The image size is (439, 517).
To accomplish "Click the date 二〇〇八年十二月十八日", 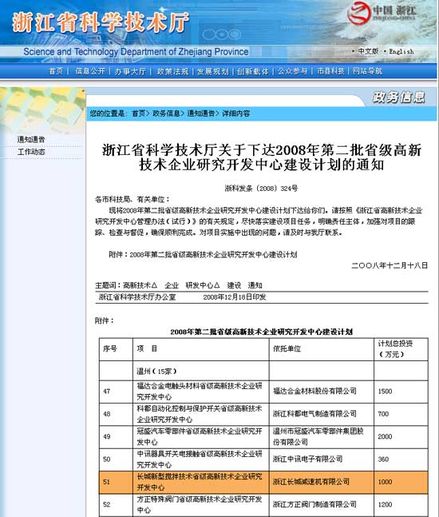I will (390, 266).
